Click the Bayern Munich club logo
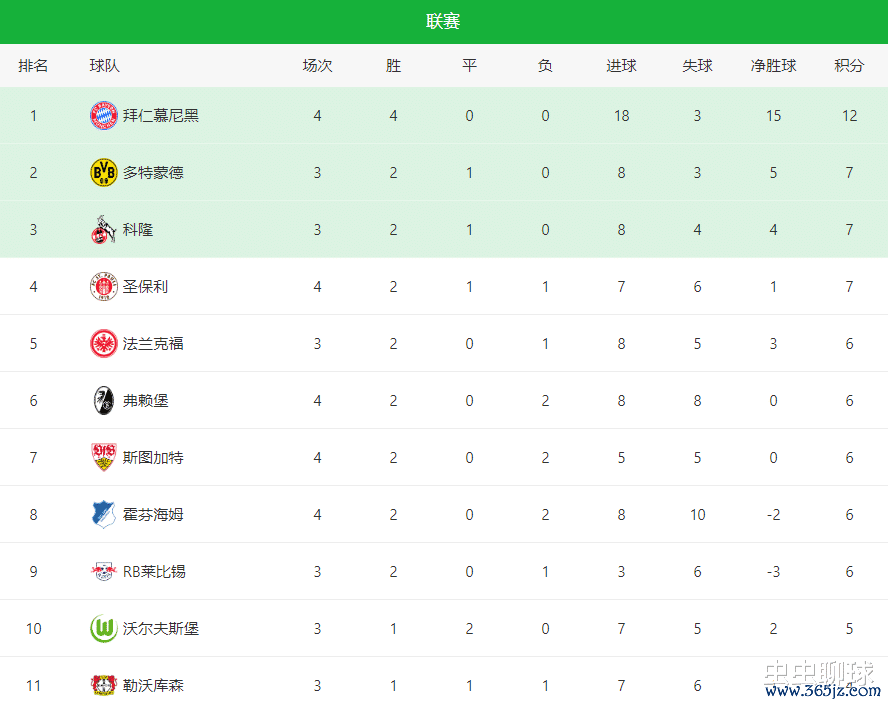 pyautogui.click(x=104, y=115)
